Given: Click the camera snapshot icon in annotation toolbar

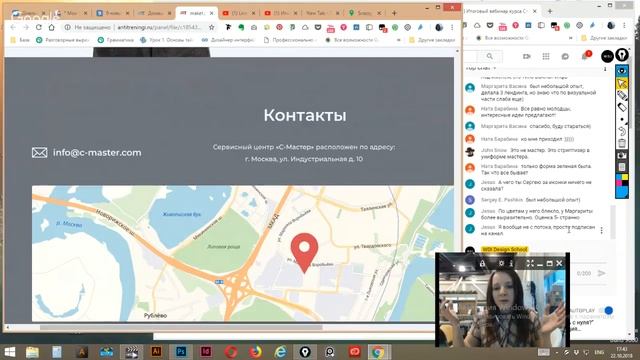Looking at the screenshot, I should 622,155.
